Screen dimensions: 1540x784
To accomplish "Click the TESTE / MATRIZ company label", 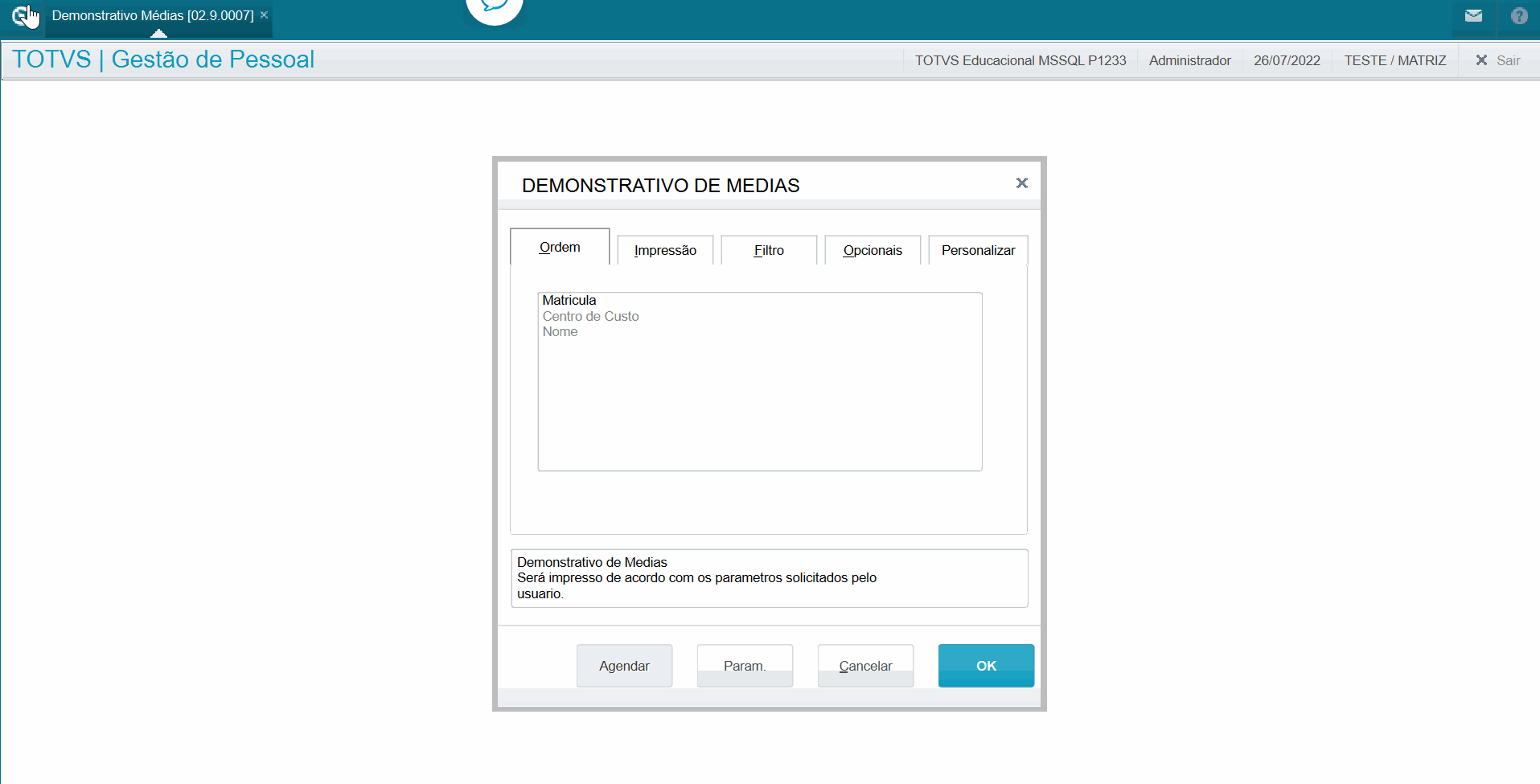I will point(1395,60).
